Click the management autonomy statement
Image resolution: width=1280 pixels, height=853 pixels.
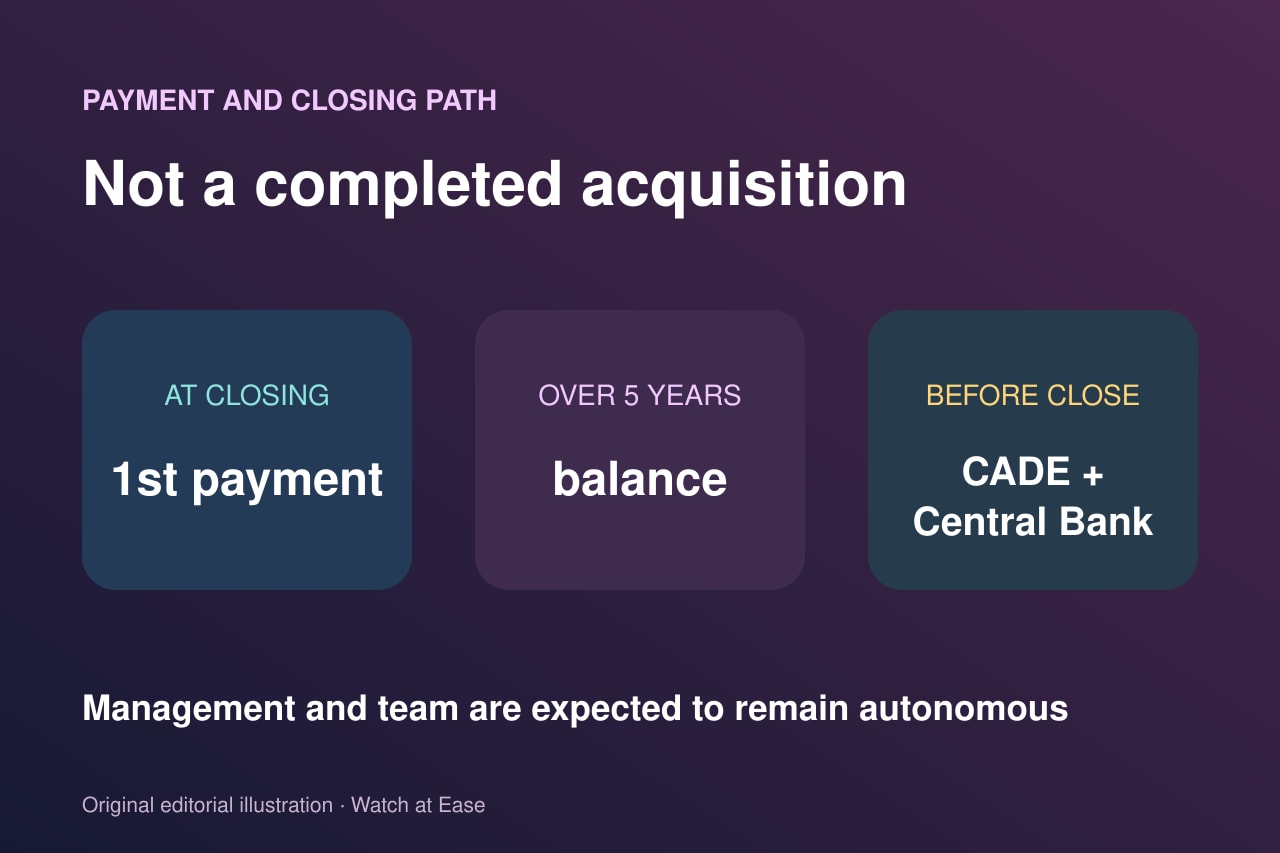pos(575,708)
